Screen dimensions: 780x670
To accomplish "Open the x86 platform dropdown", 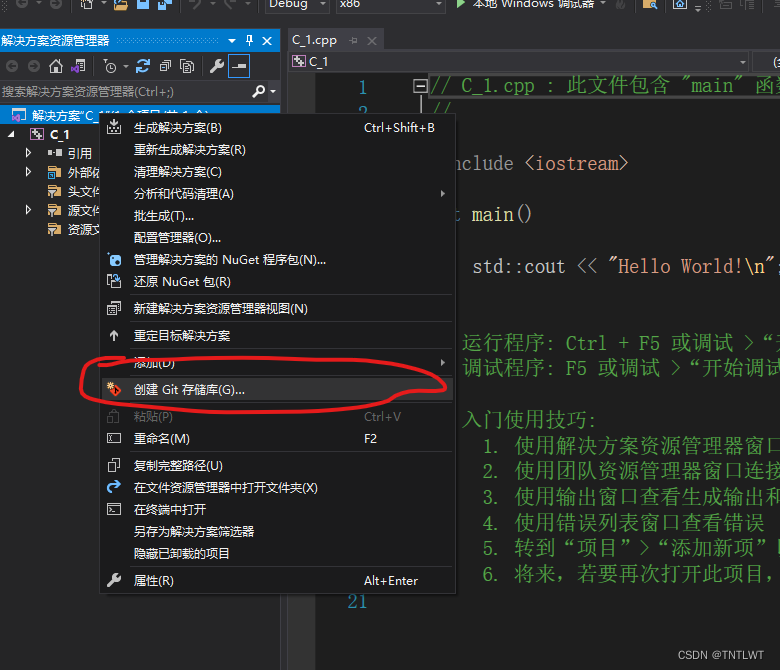I will (x=390, y=4).
